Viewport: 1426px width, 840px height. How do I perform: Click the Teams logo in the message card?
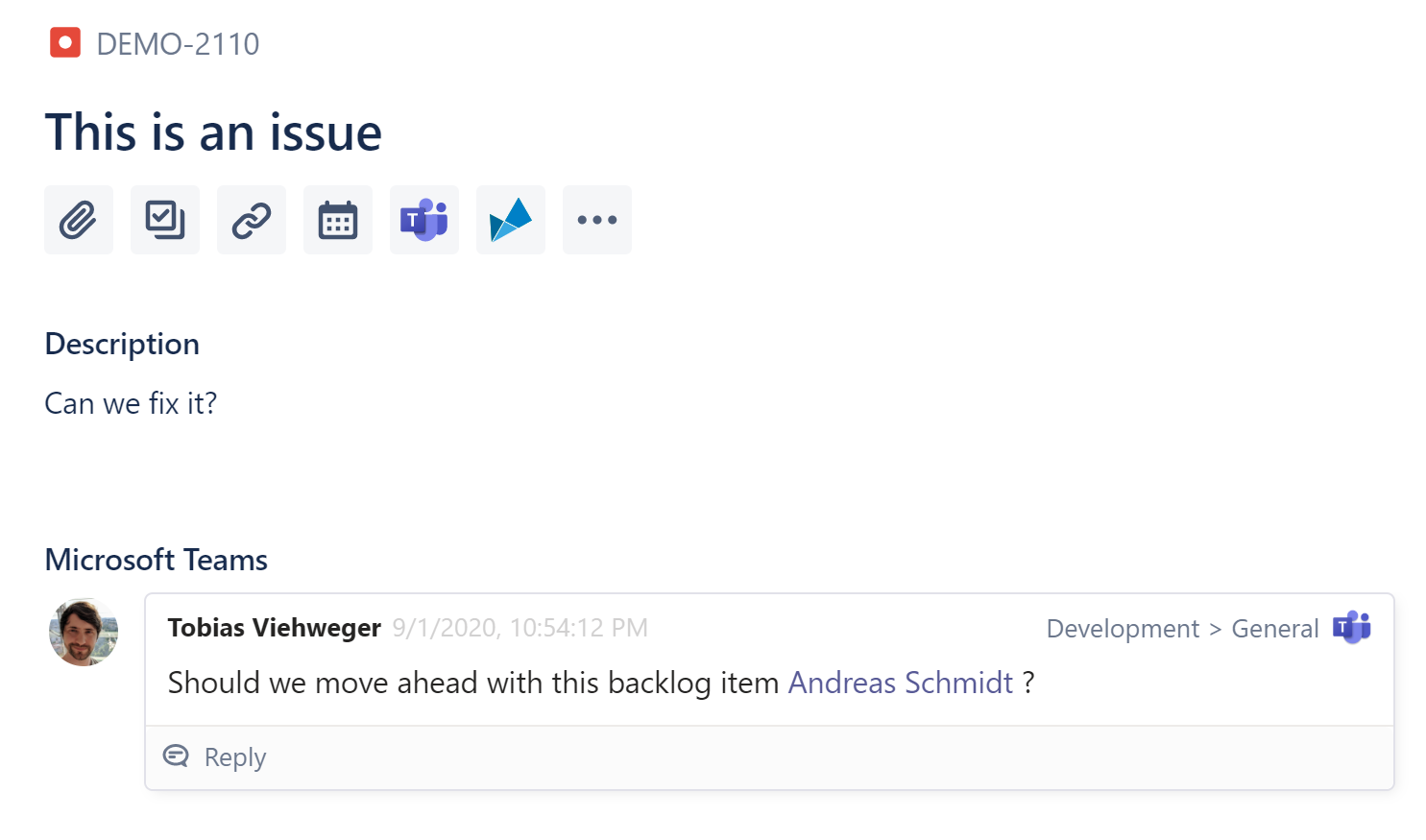(x=1351, y=628)
